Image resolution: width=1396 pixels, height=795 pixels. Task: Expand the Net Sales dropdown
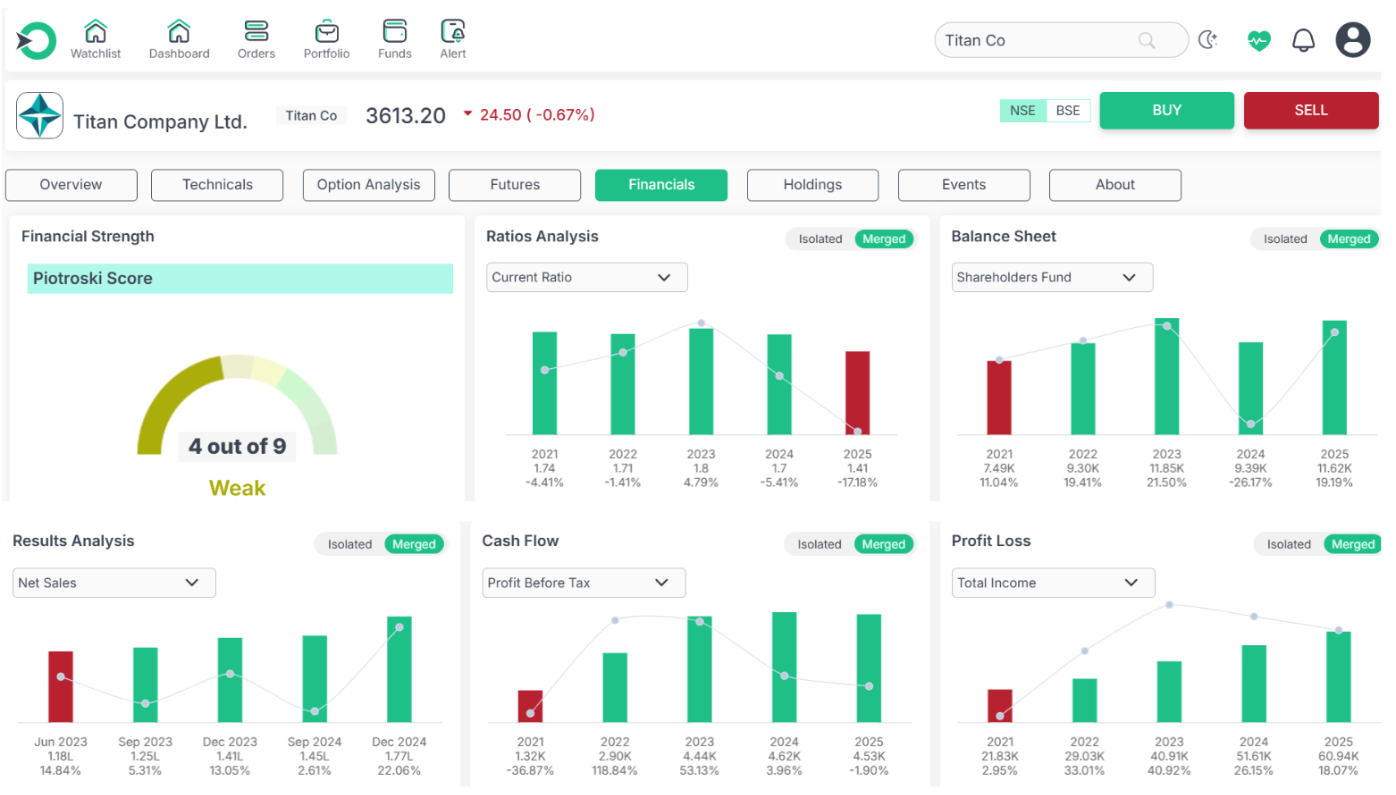[x=114, y=583]
